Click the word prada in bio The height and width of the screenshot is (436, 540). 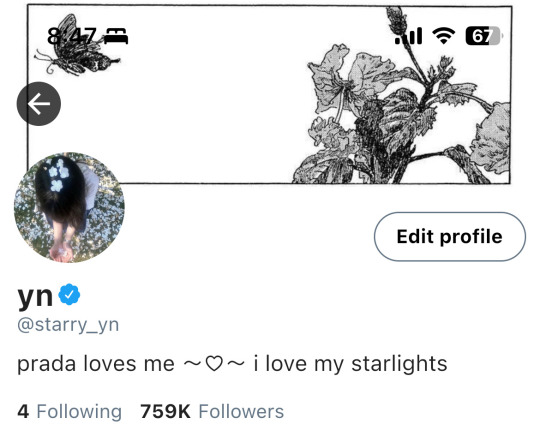pyautogui.click(x=46, y=364)
